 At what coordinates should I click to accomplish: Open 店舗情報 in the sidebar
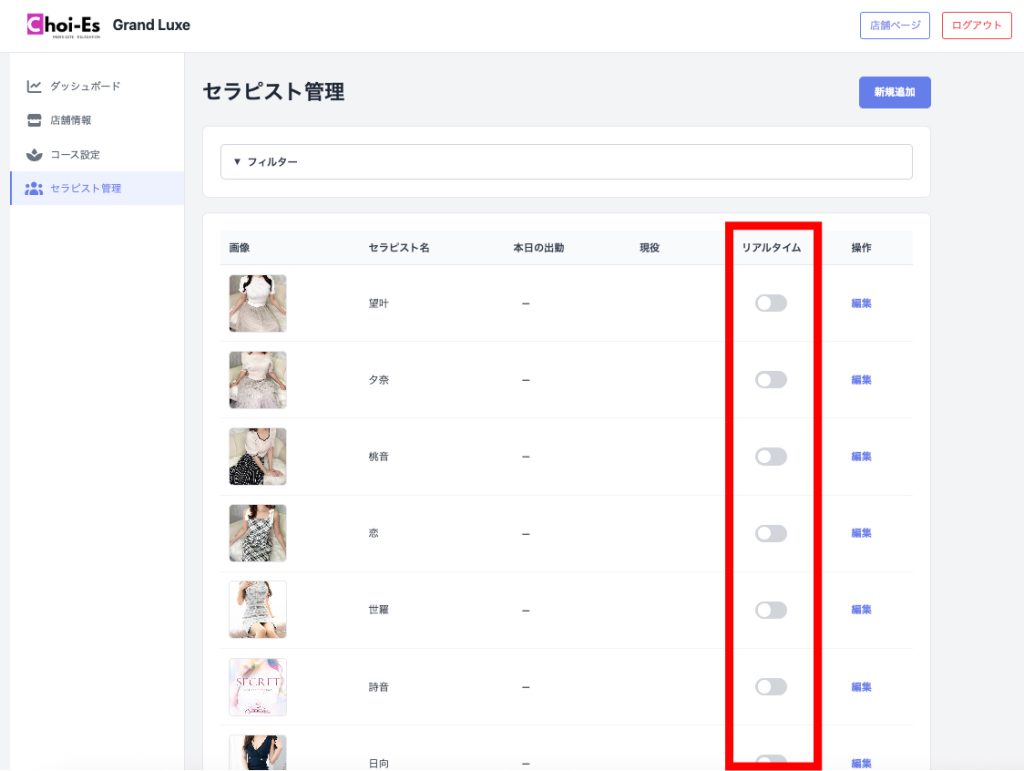(71, 120)
